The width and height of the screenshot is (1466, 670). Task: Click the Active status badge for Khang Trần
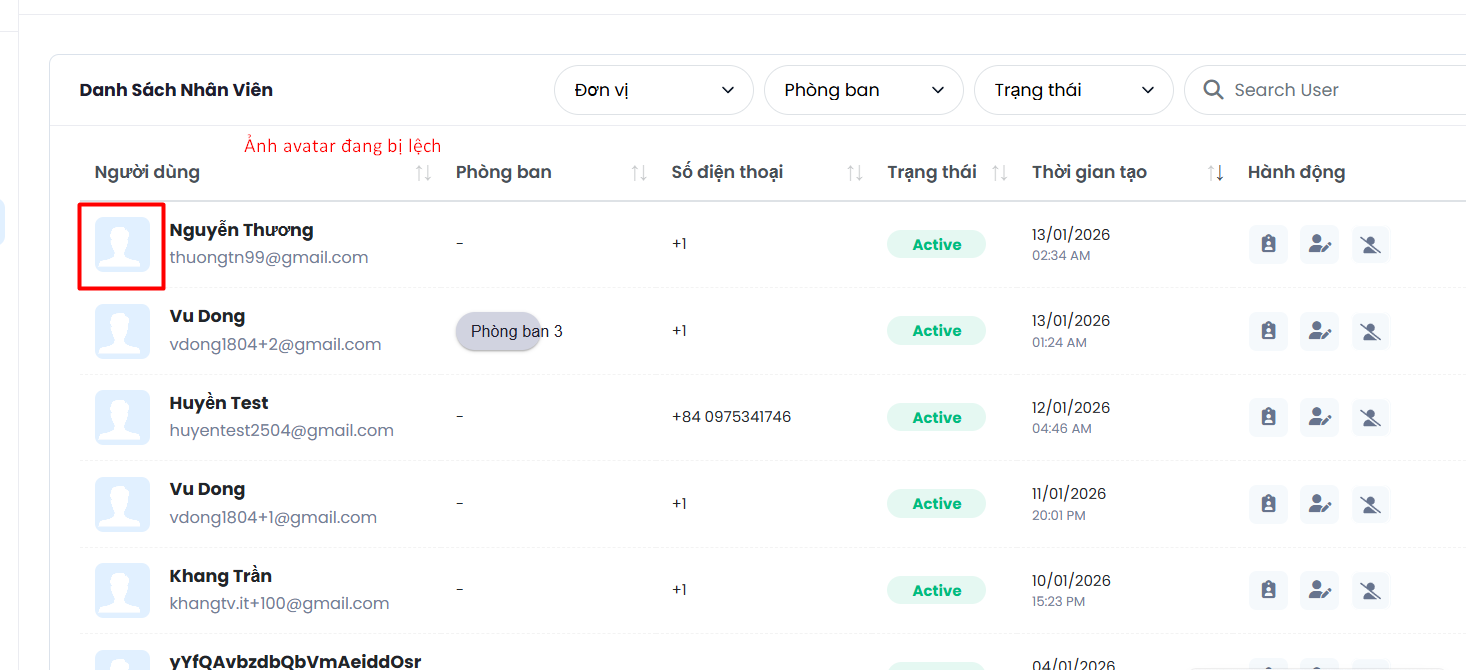tap(936, 590)
